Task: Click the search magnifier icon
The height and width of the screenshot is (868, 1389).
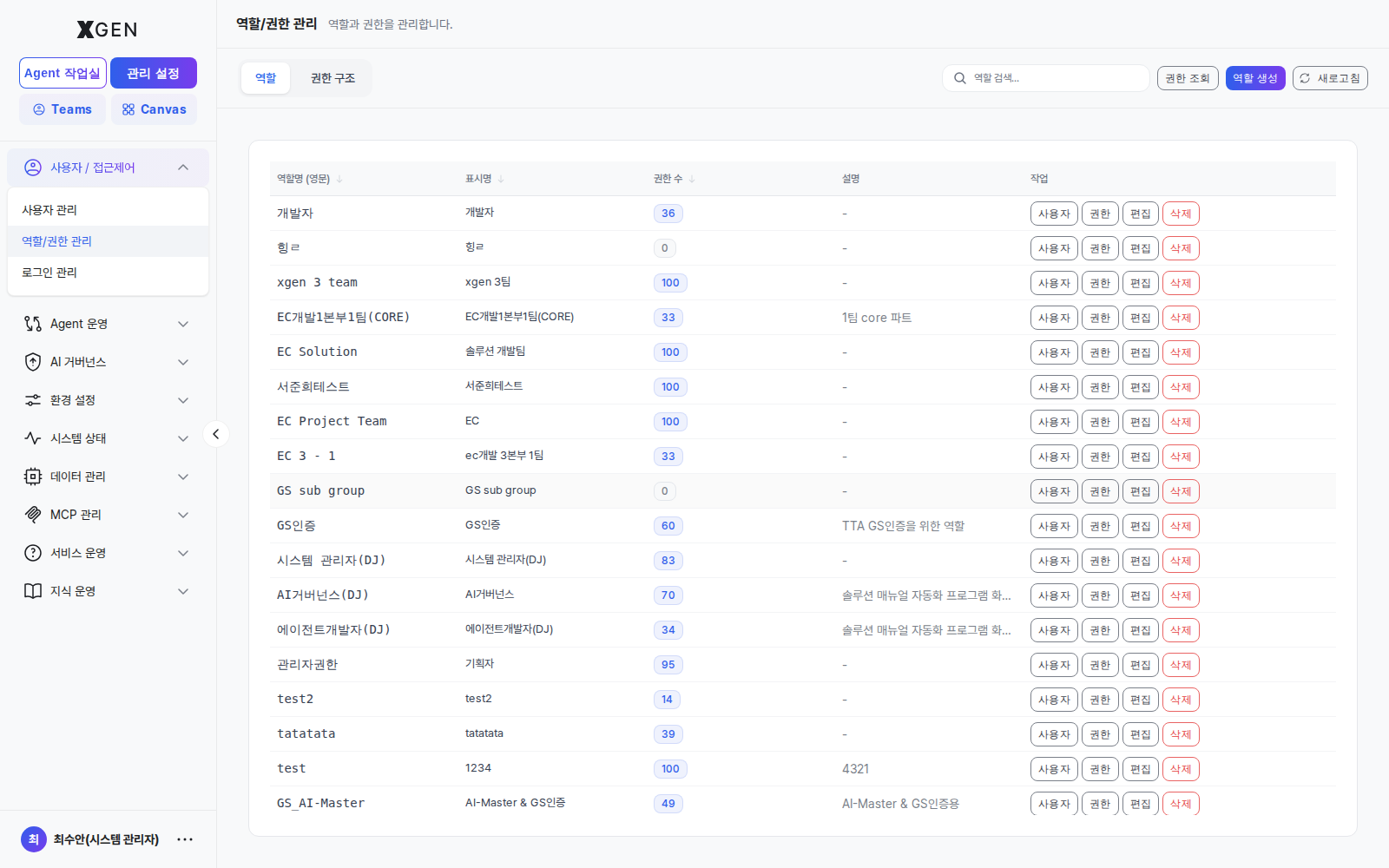Action: coord(960,78)
